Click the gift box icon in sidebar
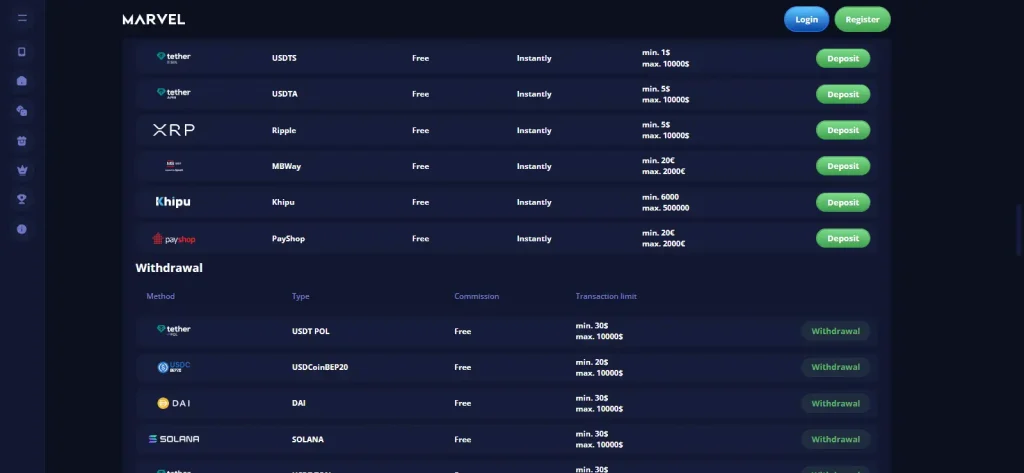Viewport: 1024px width, 473px height. point(22,140)
